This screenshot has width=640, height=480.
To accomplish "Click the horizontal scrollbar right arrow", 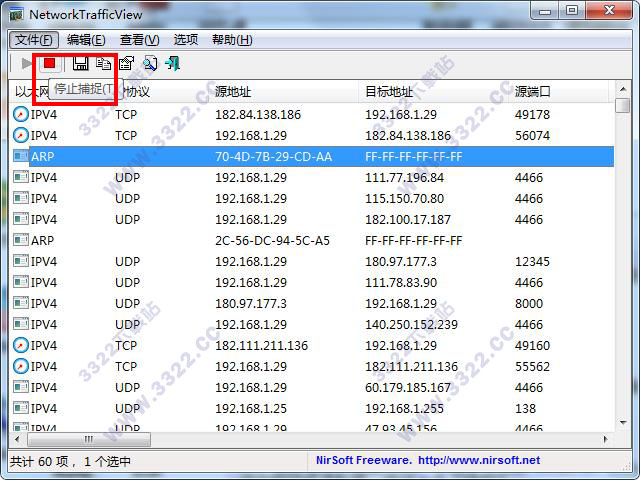I will click(x=606, y=439).
